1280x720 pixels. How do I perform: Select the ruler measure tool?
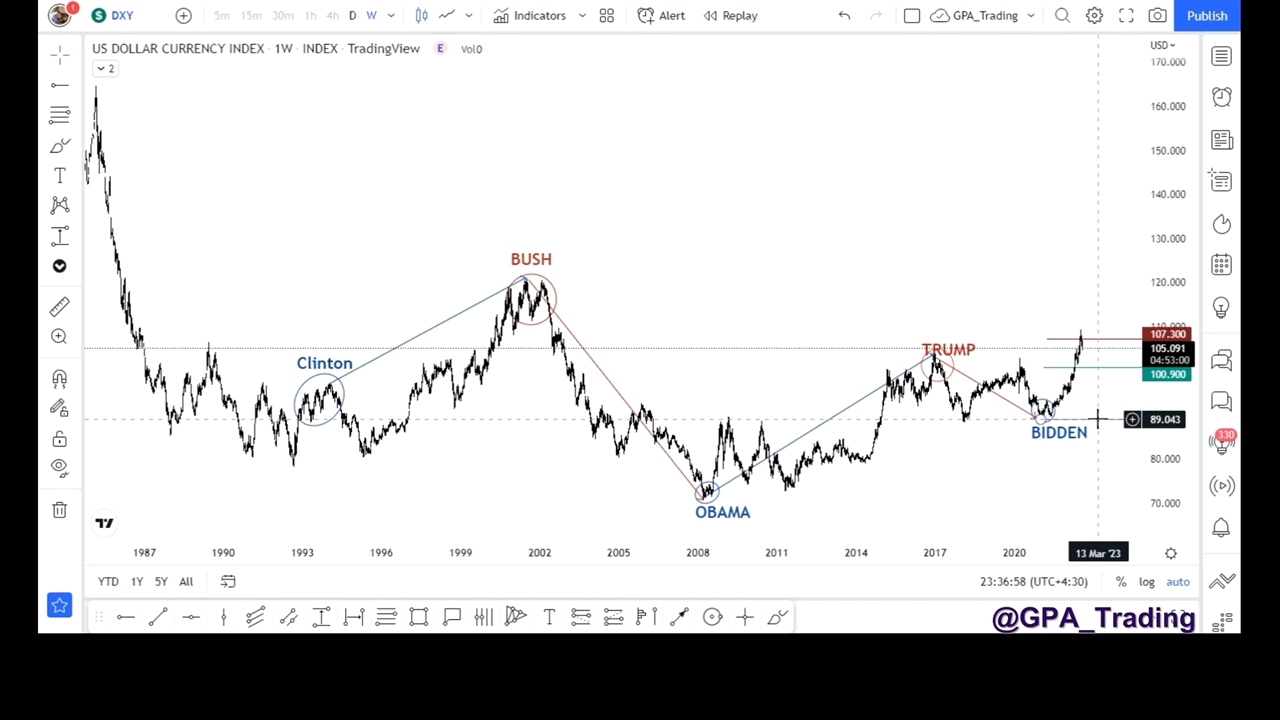click(60, 307)
